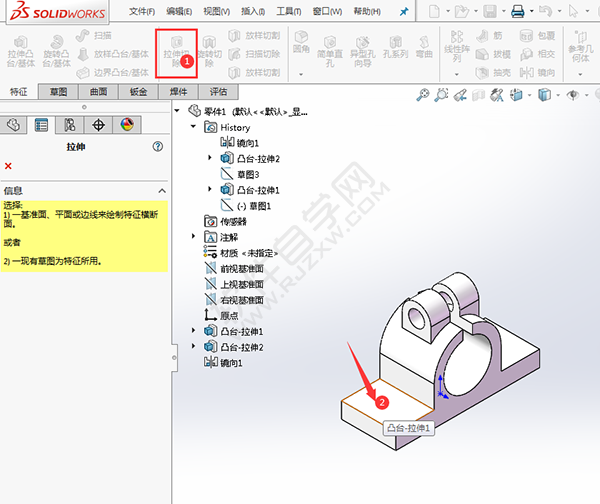Open the FeatureManager design tree tab
Screen dimensions: 600x504
pos(13,125)
